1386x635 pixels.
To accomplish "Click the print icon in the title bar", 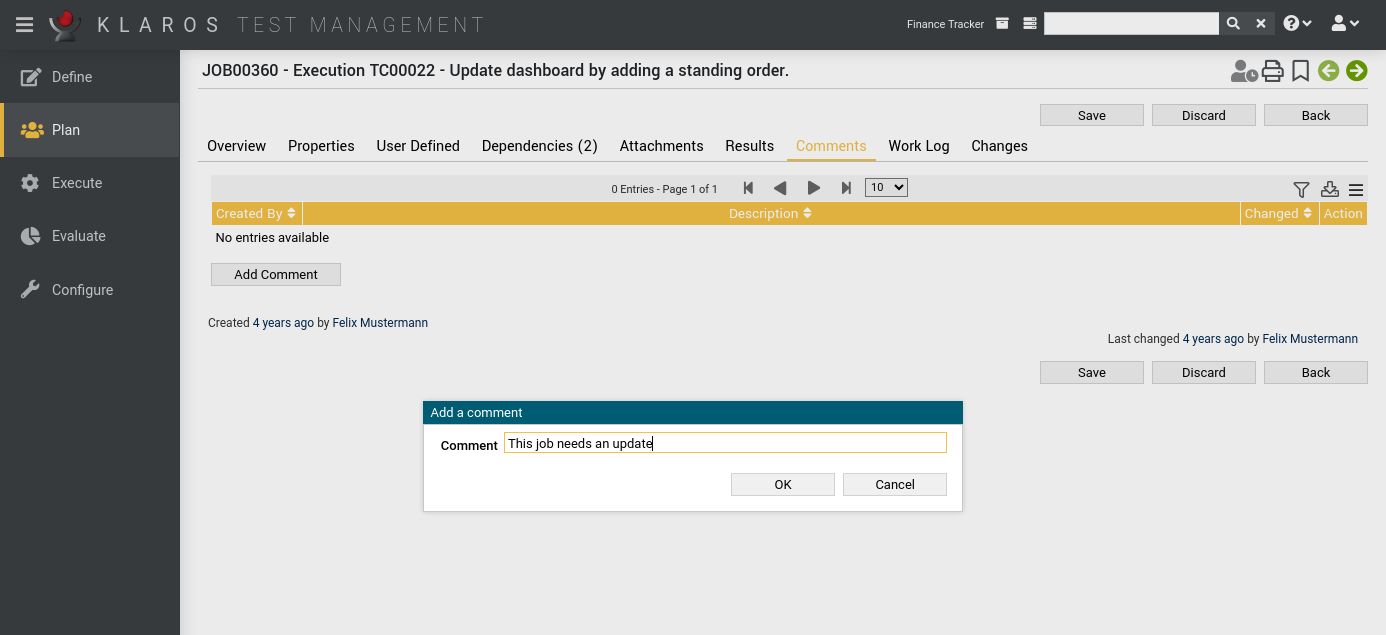I will tap(1272, 71).
